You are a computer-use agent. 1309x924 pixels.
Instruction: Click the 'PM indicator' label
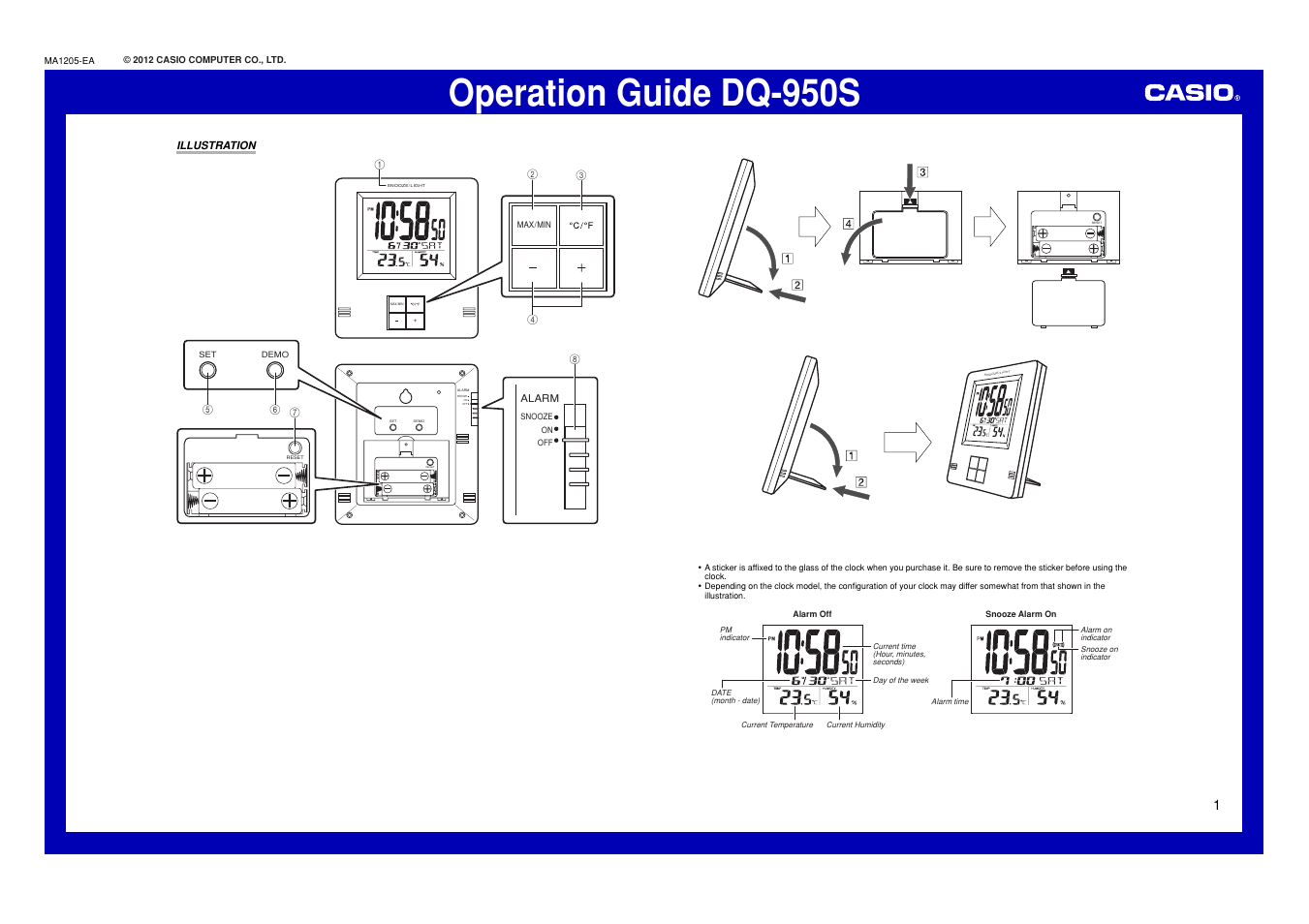(734, 633)
